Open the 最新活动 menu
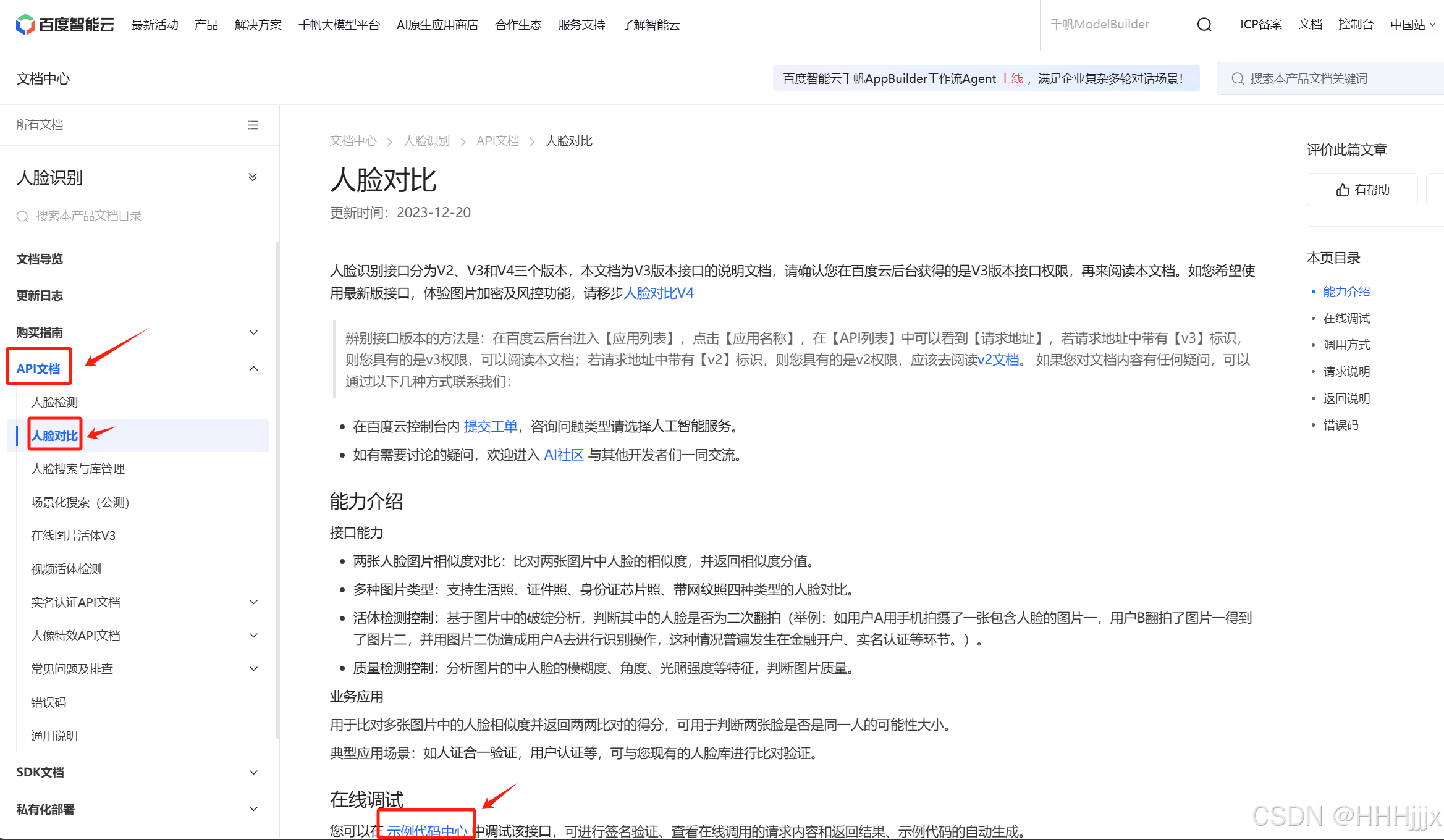This screenshot has width=1444, height=840. (x=154, y=25)
